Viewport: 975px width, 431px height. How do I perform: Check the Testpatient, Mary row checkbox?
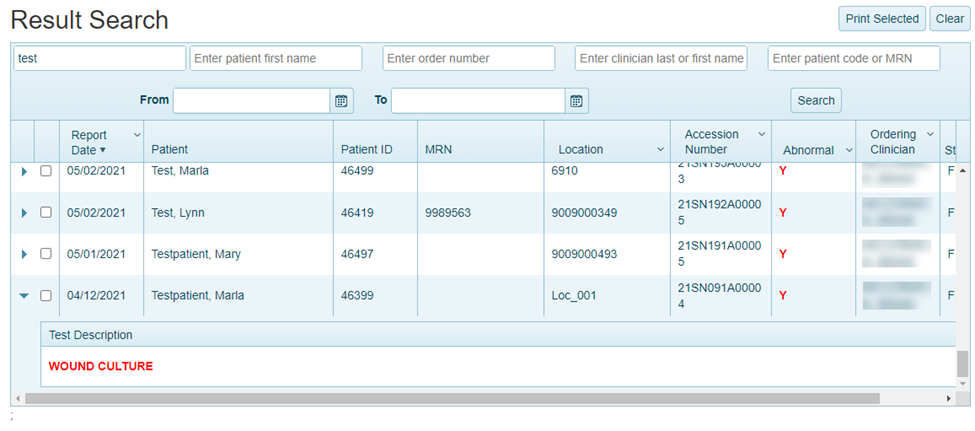pyautogui.click(x=46, y=254)
